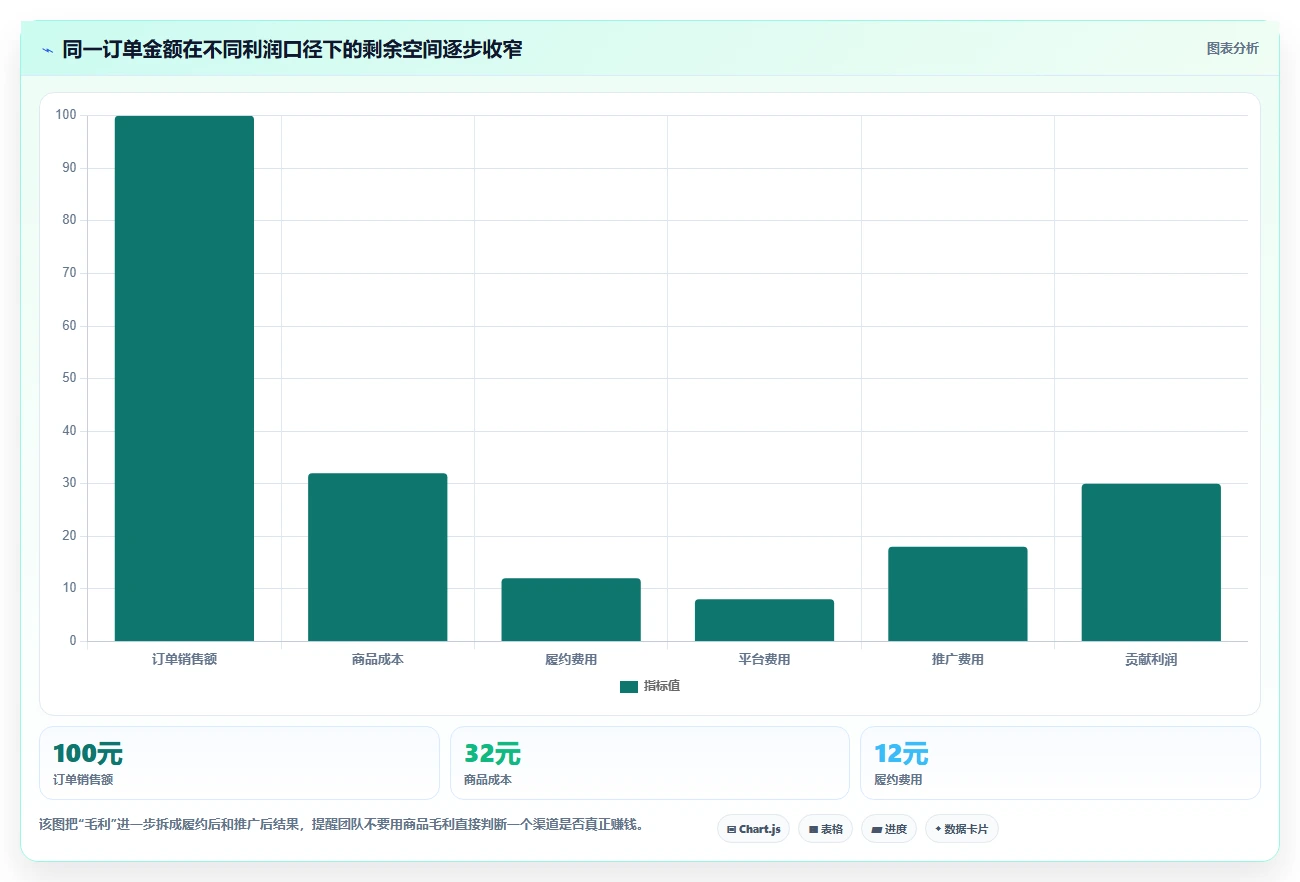The image size is (1300, 882).
Task: Click the 商品成本 bar in chart
Action: [377, 557]
